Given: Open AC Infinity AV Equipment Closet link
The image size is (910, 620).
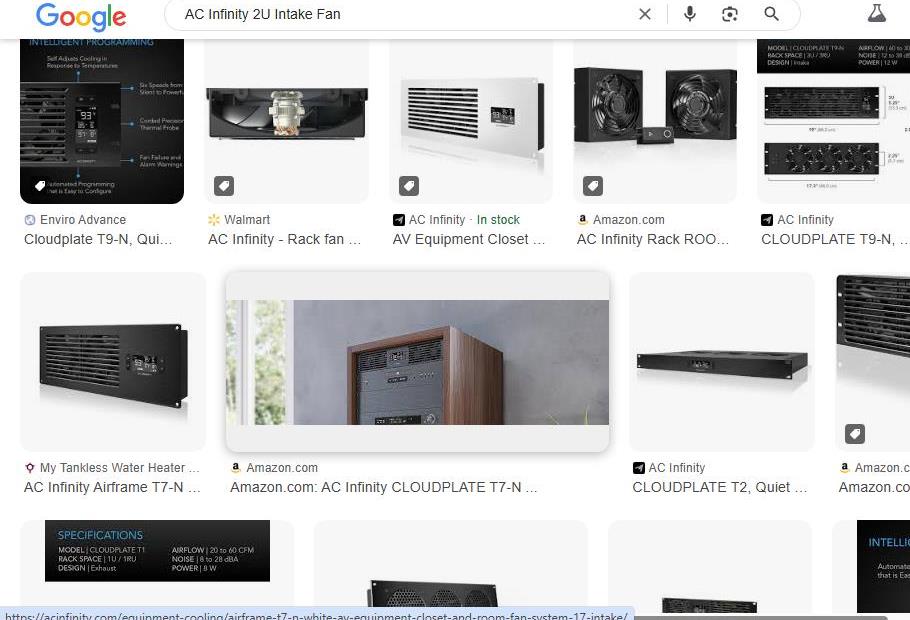Looking at the screenshot, I should coord(469,239).
